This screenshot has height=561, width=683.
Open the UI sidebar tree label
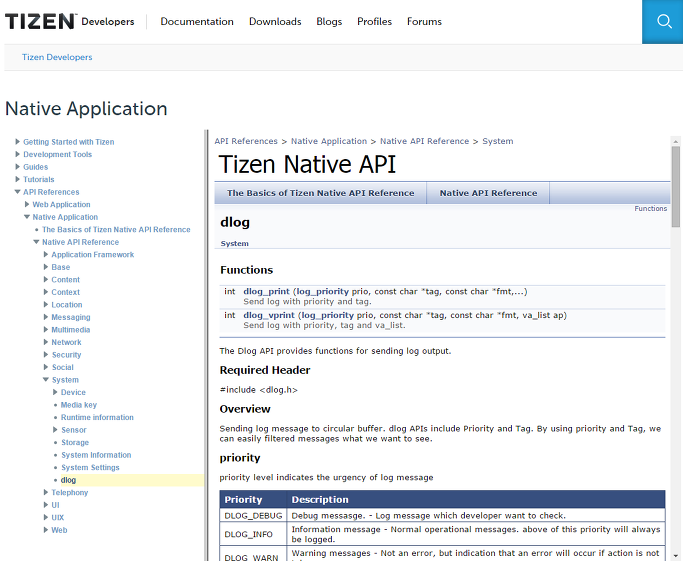click(x=55, y=505)
